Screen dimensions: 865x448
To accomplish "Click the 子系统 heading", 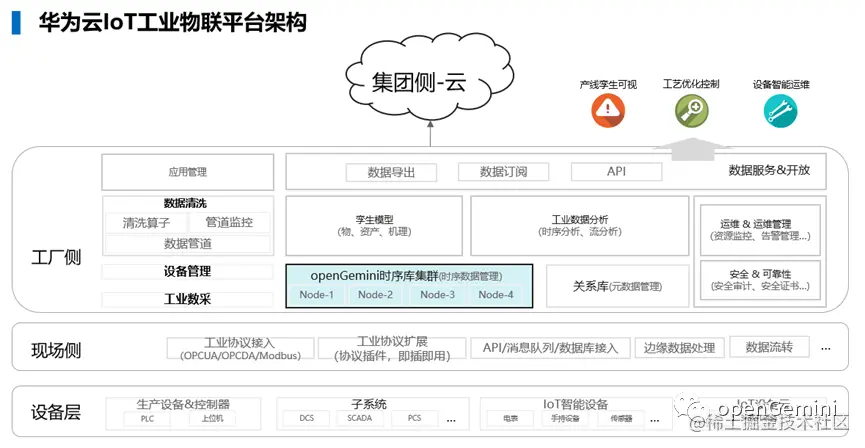I will tap(369, 404).
